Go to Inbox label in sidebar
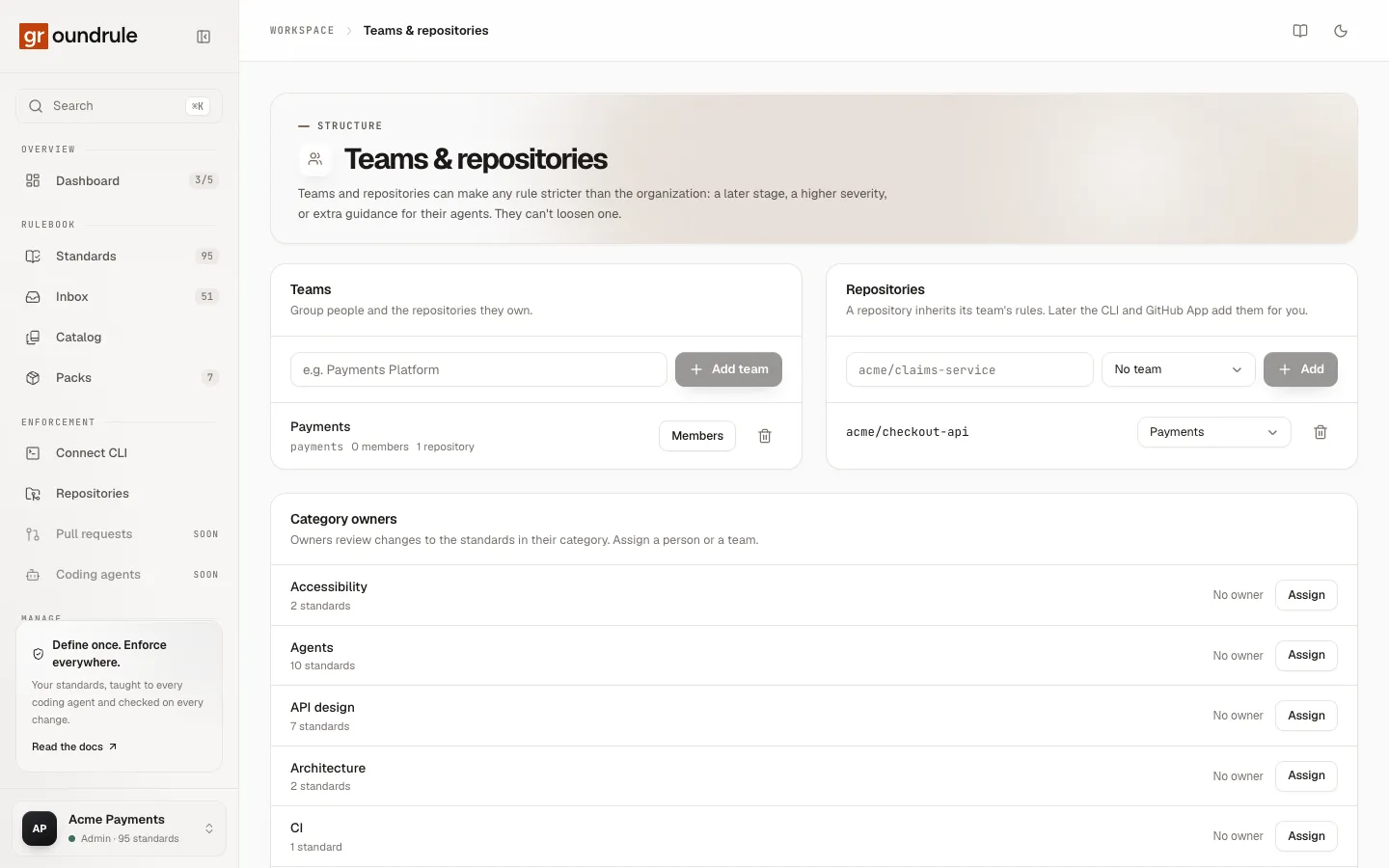The image size is (1389, 868). coord(71,297)
